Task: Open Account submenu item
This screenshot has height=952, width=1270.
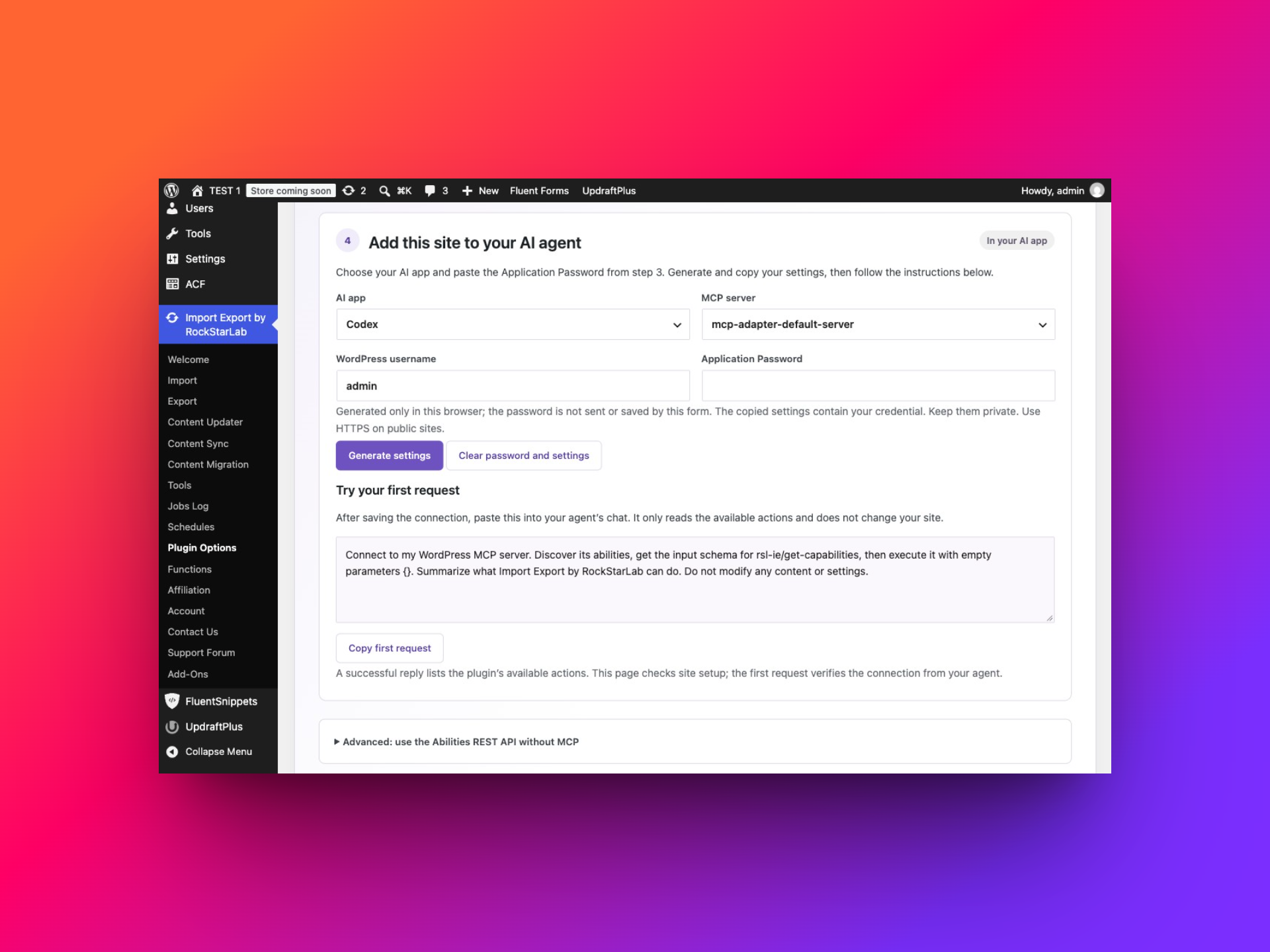Action: coord(187,611)
